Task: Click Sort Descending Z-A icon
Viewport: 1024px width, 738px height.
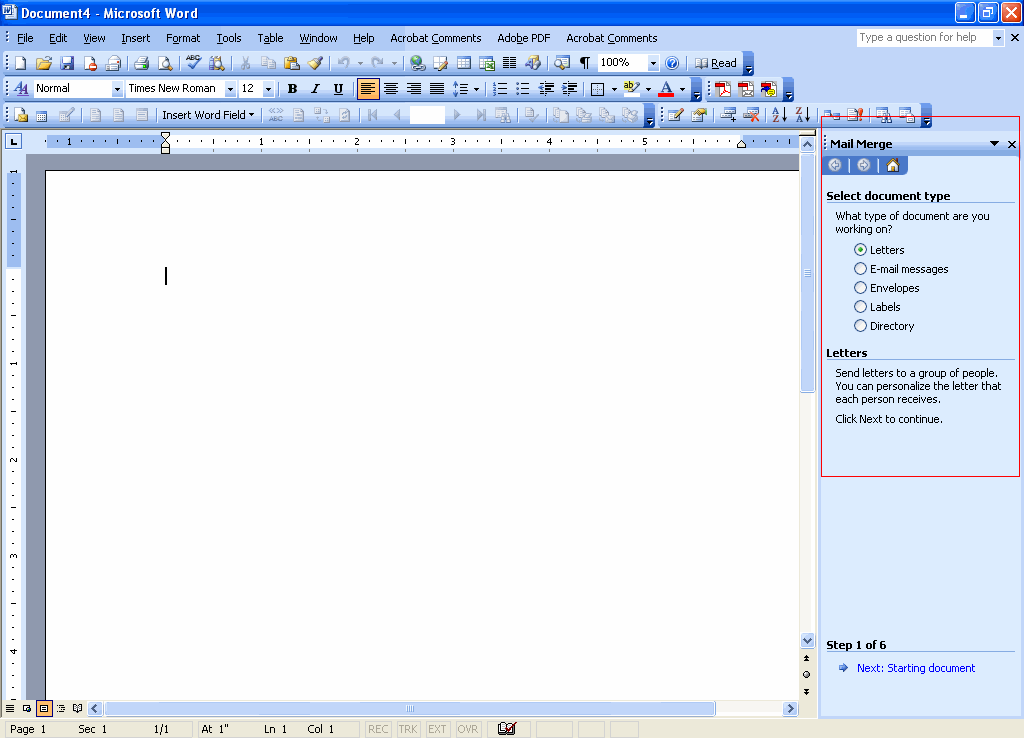Action: (803, 115)
